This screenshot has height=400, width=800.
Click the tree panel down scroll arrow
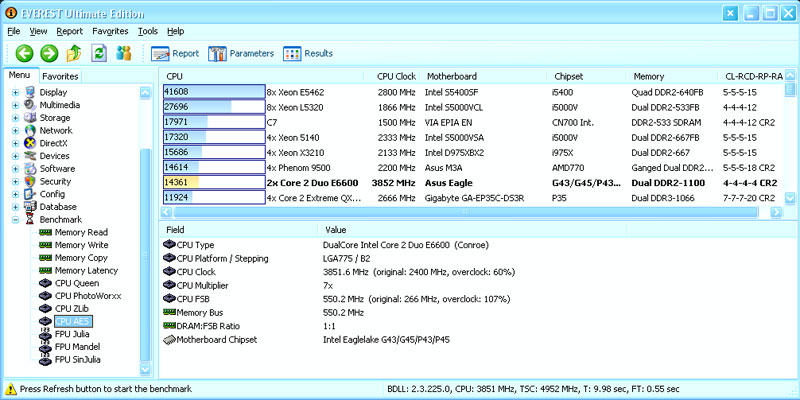[145, 368]
